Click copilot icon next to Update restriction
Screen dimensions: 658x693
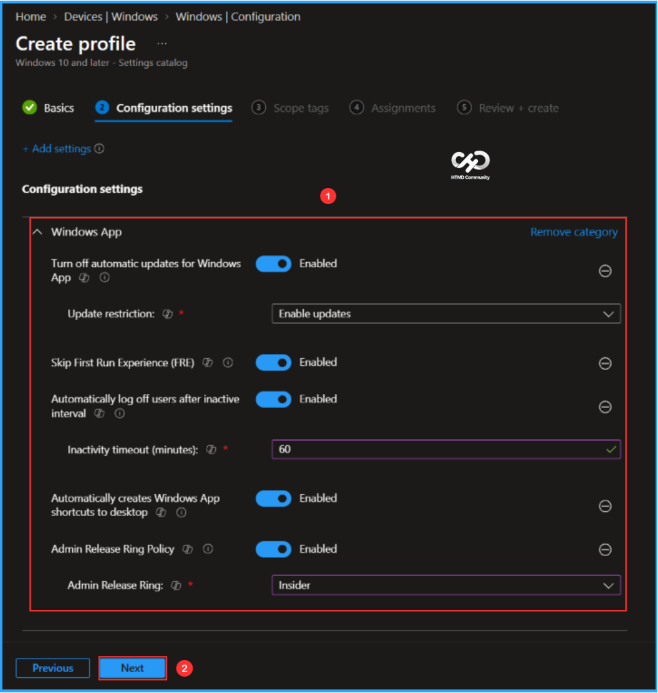[x=167, y=314]
